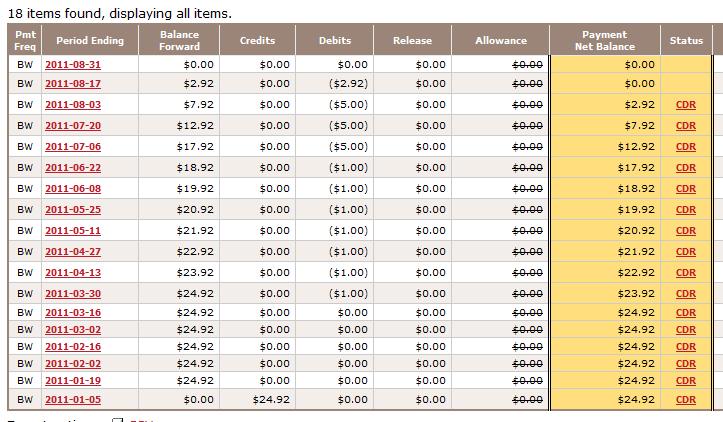Image resolution: width=723 pixels, height=422 pixels.
Task: Open CDR status for 2011-08-03 row
Action: 685,105
